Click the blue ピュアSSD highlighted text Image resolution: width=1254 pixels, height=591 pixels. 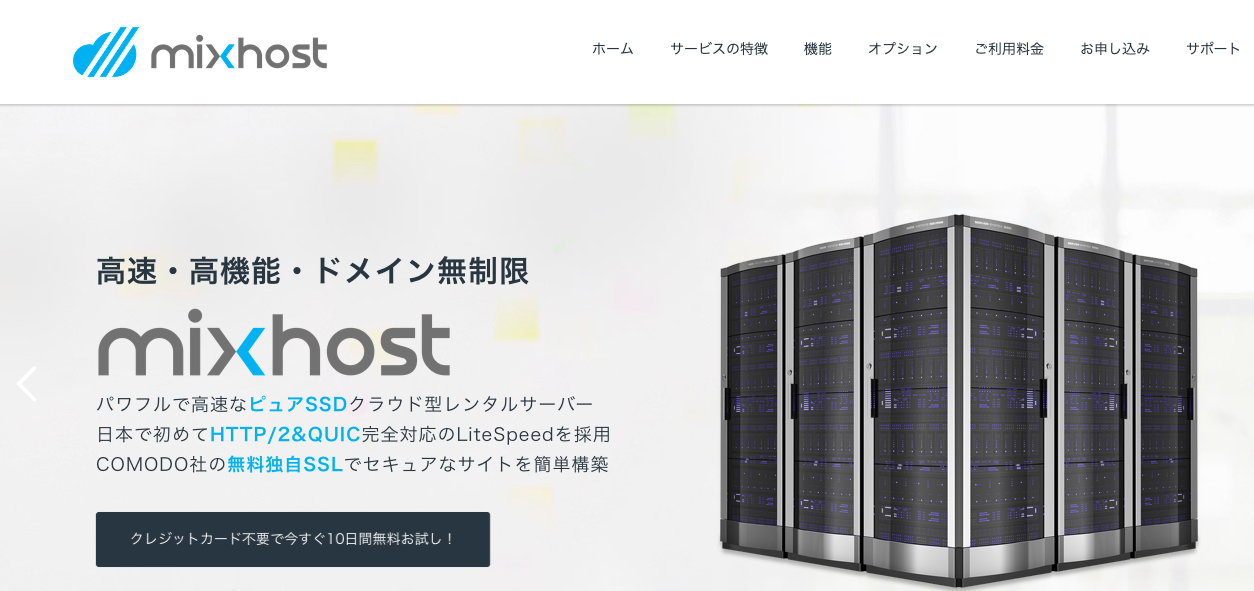298,404
